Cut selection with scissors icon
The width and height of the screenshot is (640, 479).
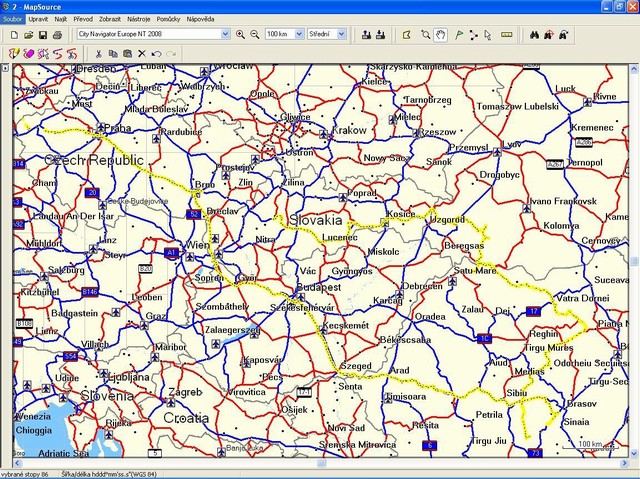[x=98, y=53]
